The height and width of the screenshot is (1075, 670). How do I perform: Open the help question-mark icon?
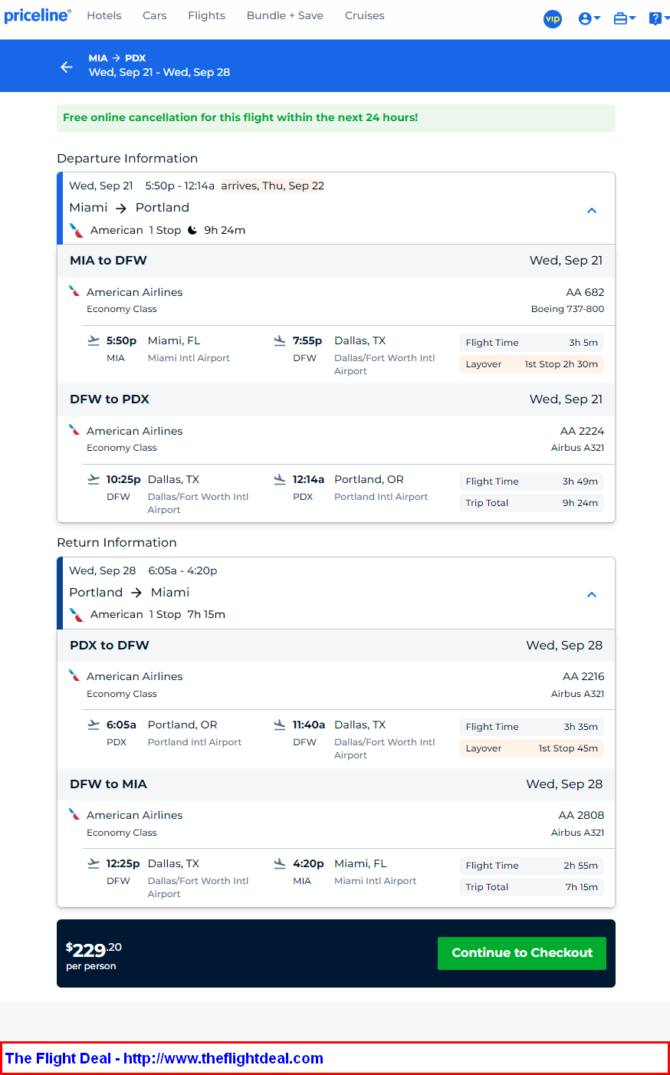(658, 19)
